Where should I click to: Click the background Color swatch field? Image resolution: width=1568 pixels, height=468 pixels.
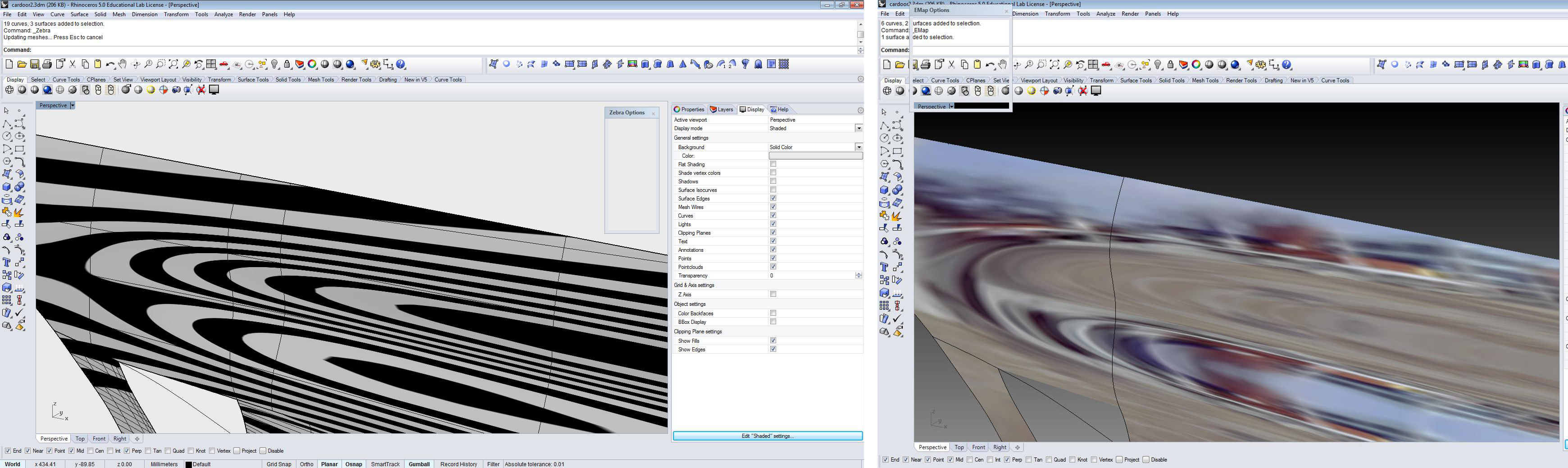tap(816, 156)
